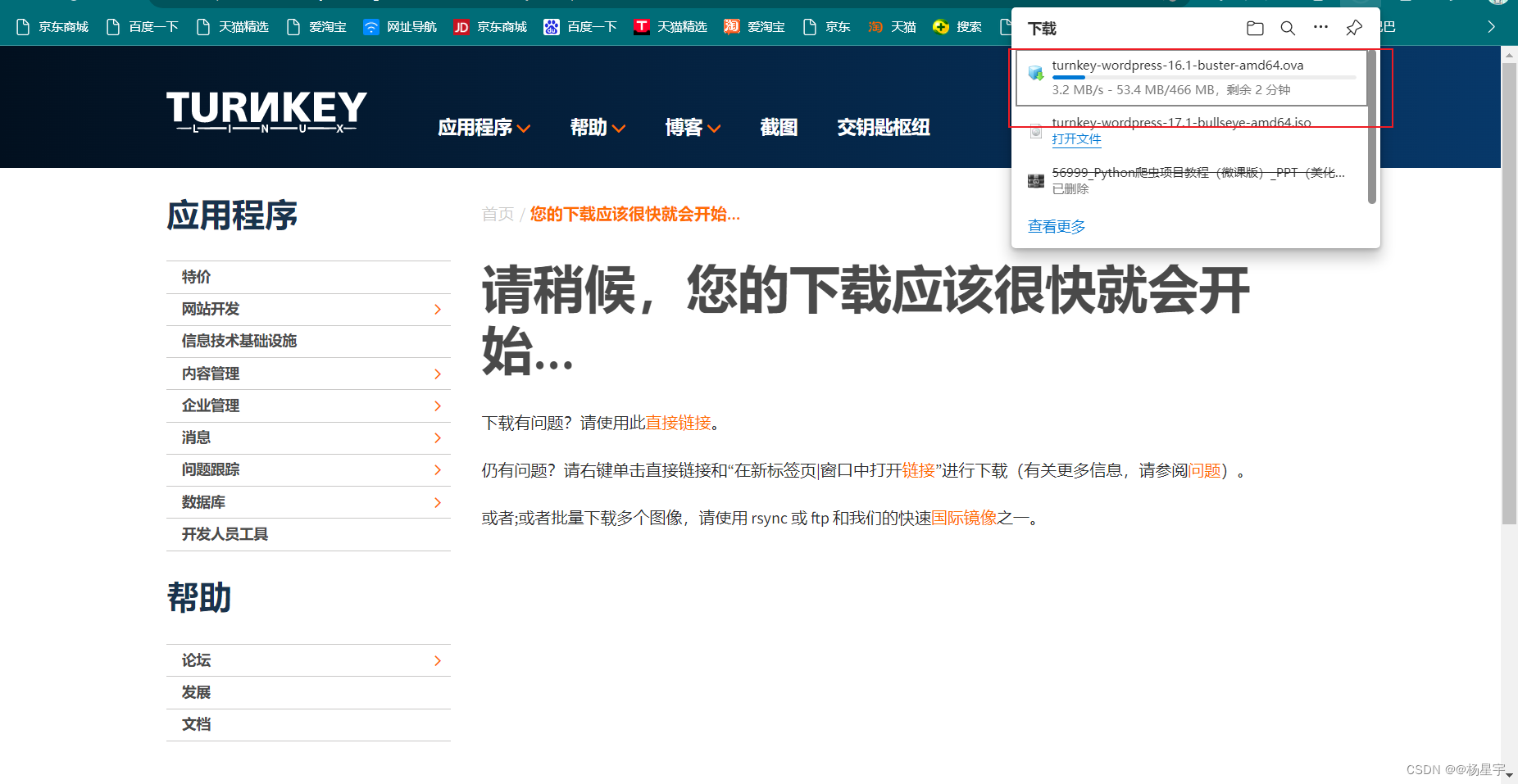Click the turnkey-wordpress-16.1-buster-amd64.ova file name
Viewport: 1518px width, 784px height.
point(1178,65)
